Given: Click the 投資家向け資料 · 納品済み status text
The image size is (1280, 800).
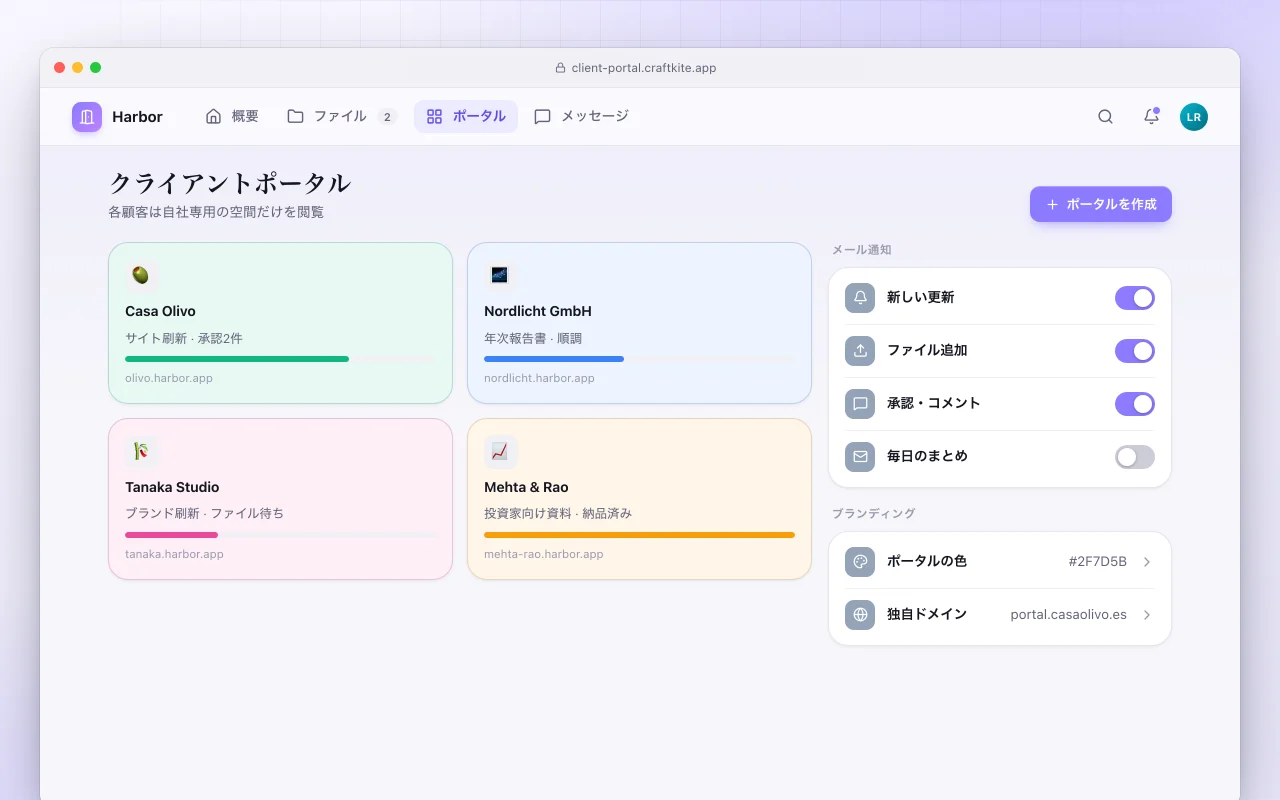Looking at the screenshot, I should tap(558, 513).
